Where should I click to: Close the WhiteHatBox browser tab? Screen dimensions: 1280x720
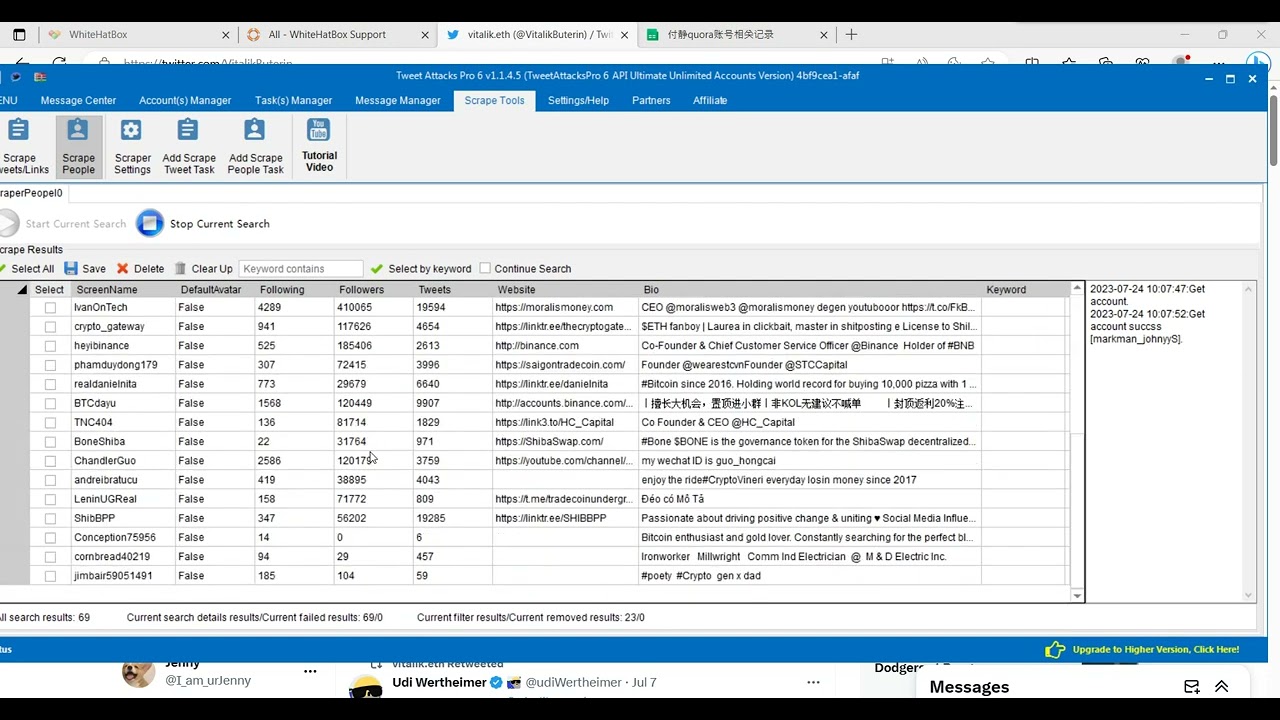coord(226,34)
